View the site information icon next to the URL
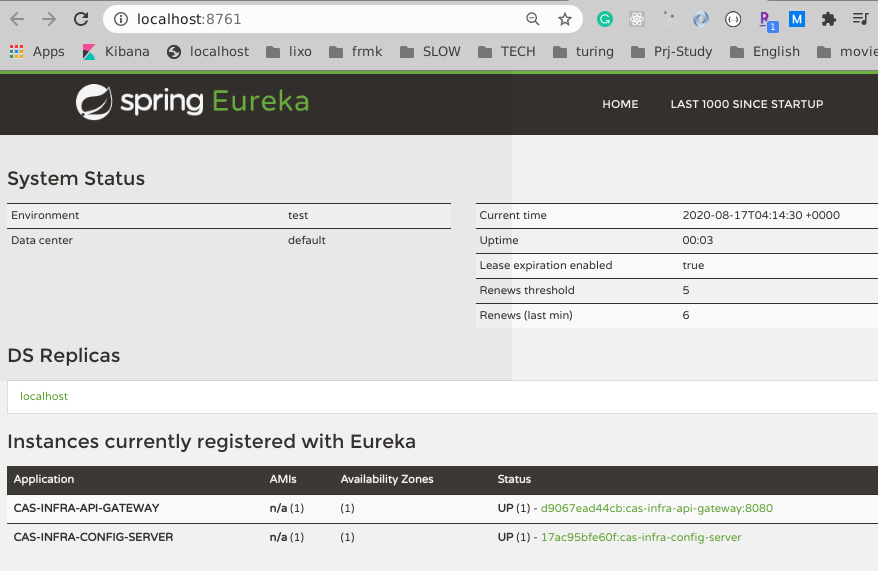Image resolution: width=878 pixels, height=571 pixels. pyautogui.click(x=120, y=20)
